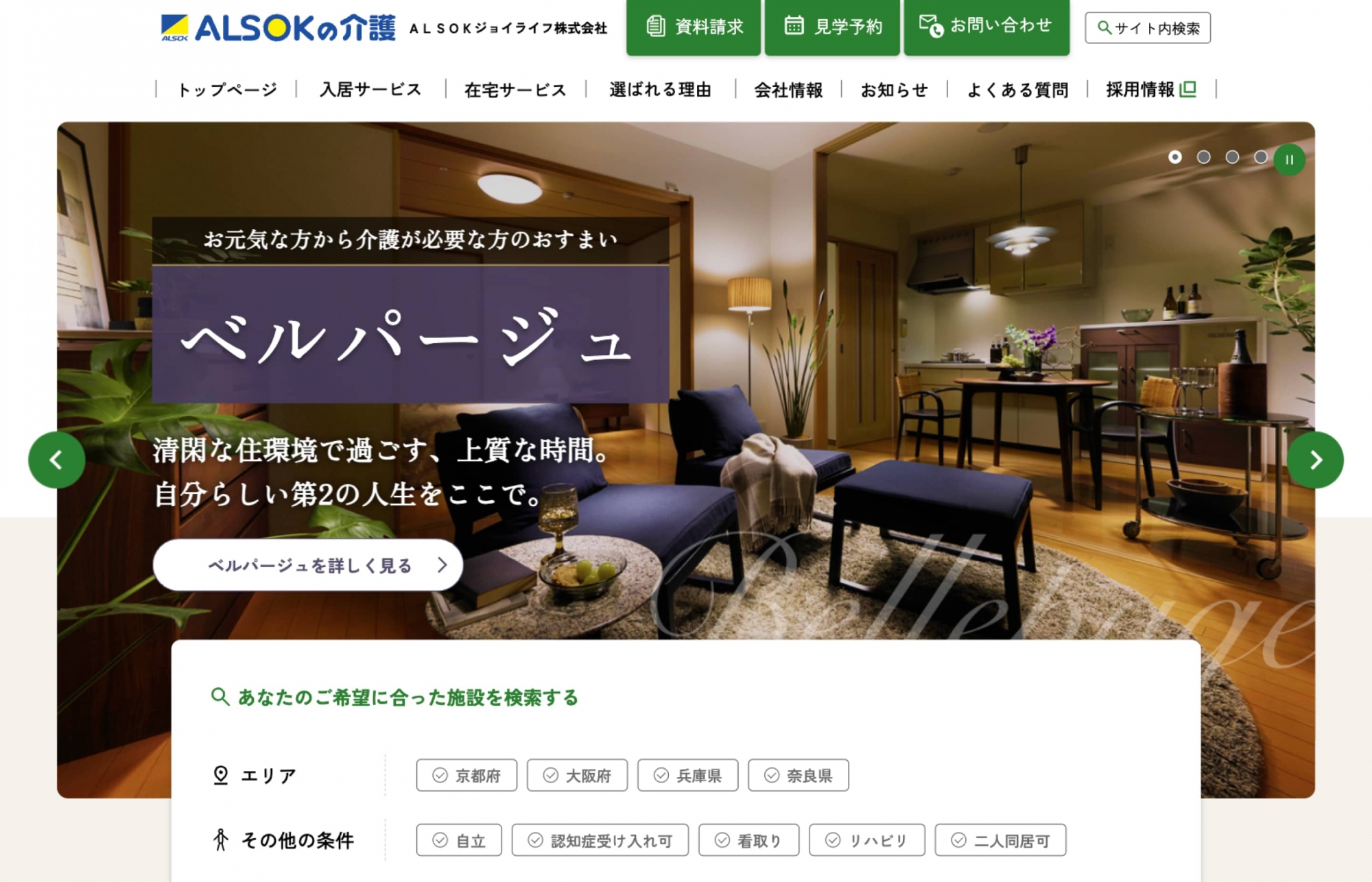The width and height of the screenshot is (1372, 882).
Task: Click ベルパージュを詳しく見る button
Action: [308, 565]
